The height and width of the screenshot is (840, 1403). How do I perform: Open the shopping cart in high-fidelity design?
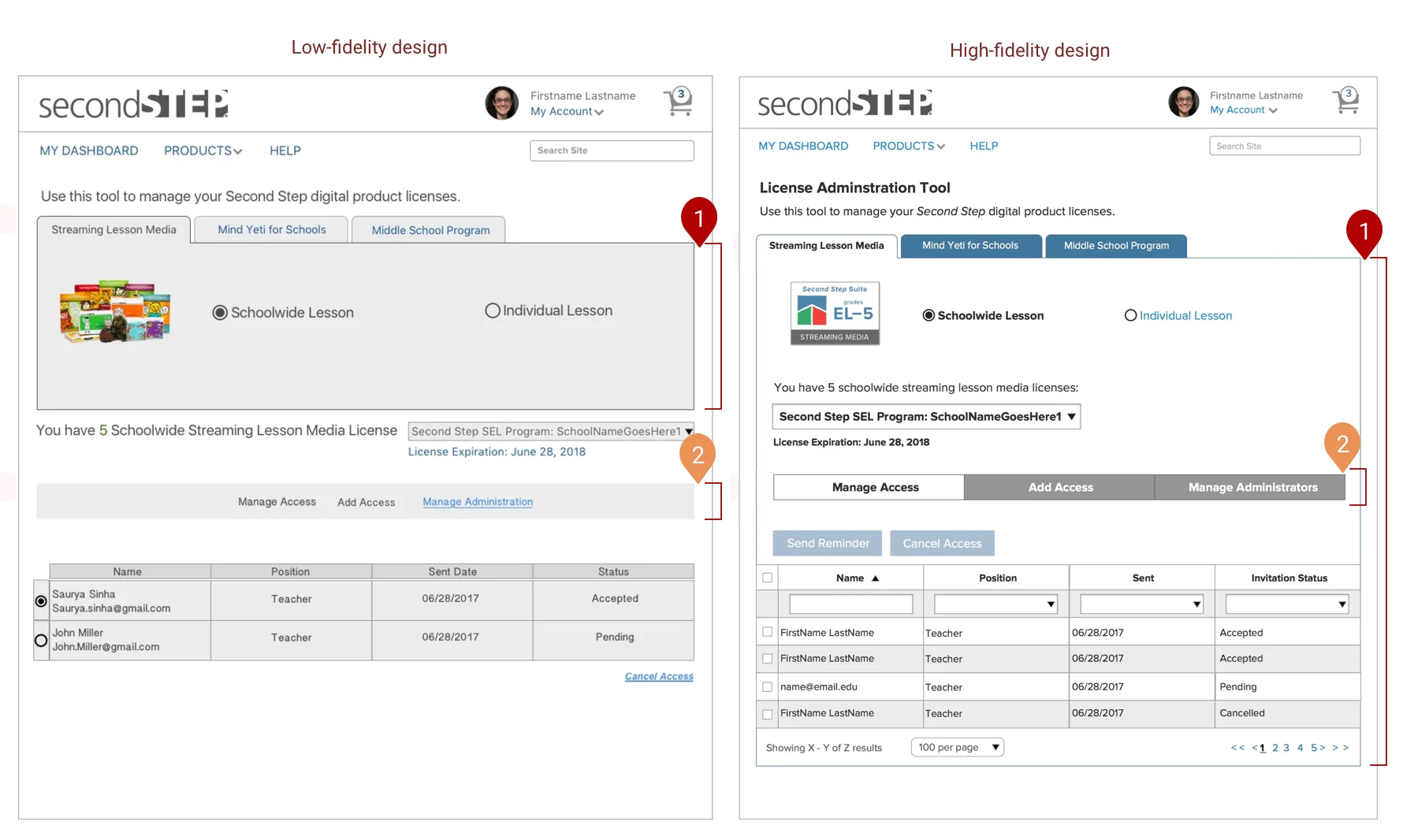point(1346,100)
